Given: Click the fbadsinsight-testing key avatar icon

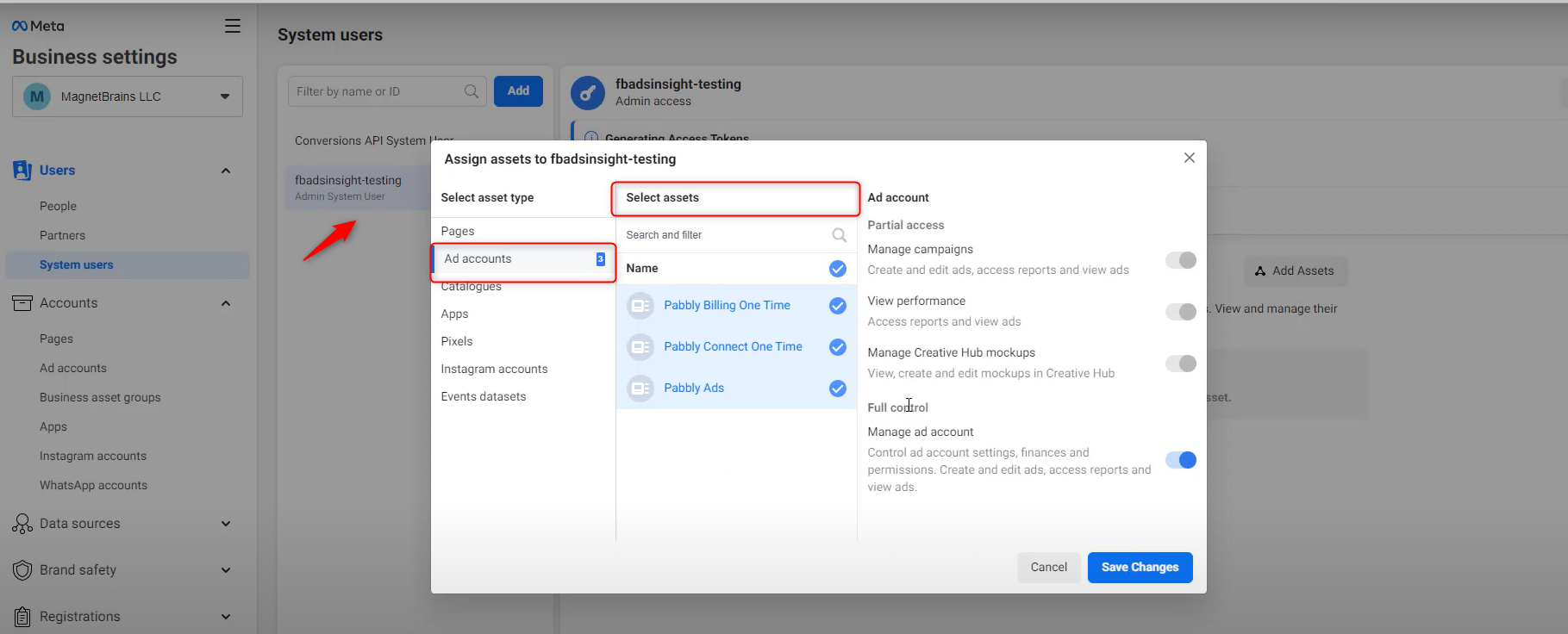Looking at the screenshot, I should [588, 93].
